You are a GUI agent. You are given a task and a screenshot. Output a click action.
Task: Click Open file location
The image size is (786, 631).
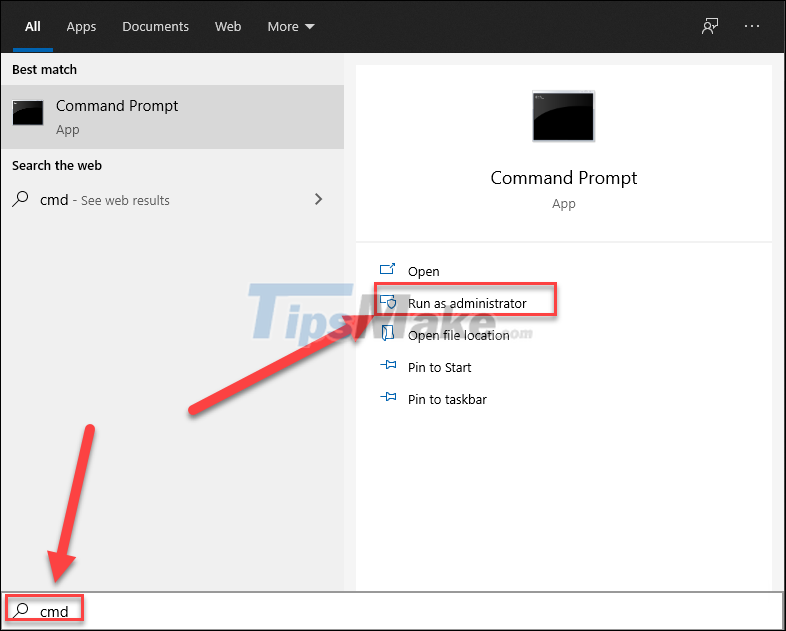coord(459,335)
